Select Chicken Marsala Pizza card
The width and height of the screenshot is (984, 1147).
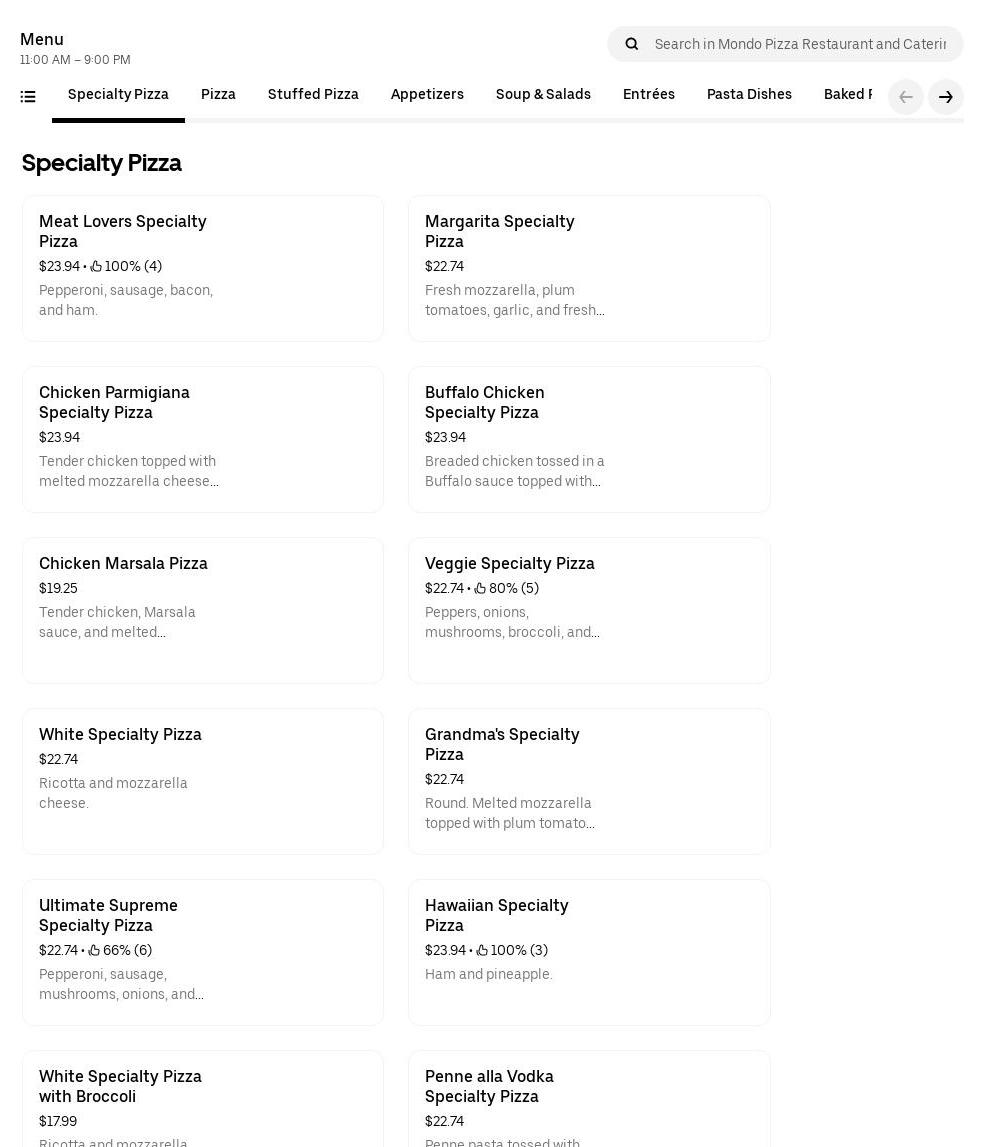coord(202,610)
